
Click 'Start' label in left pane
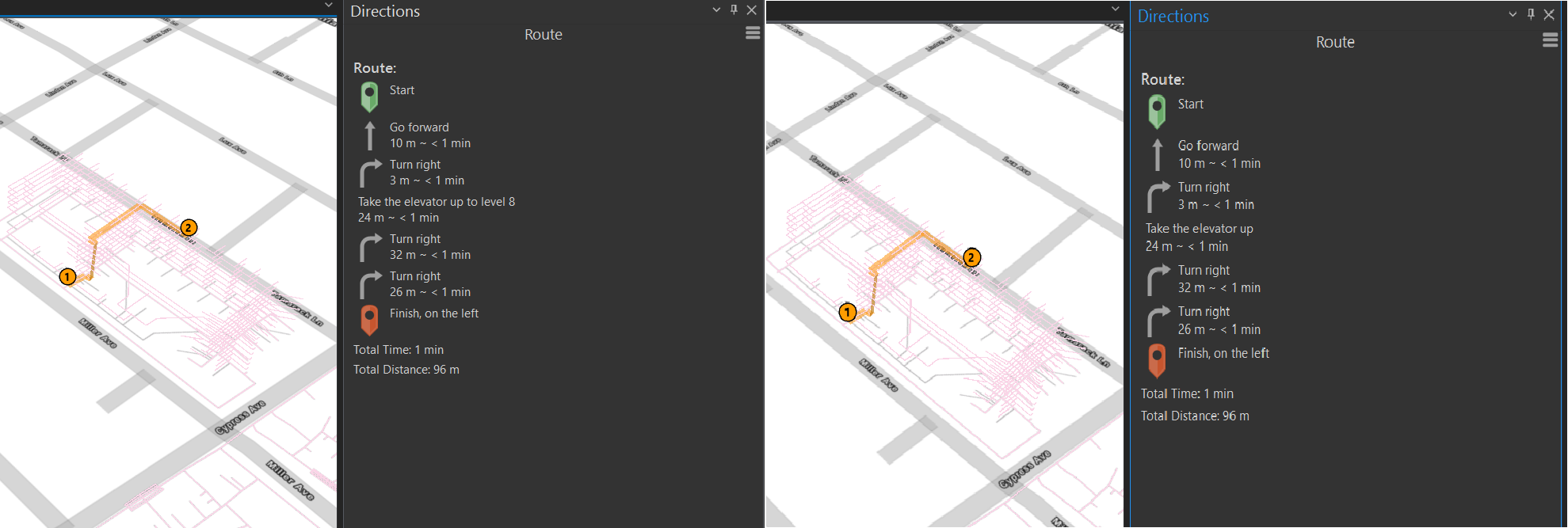point(402,90)
